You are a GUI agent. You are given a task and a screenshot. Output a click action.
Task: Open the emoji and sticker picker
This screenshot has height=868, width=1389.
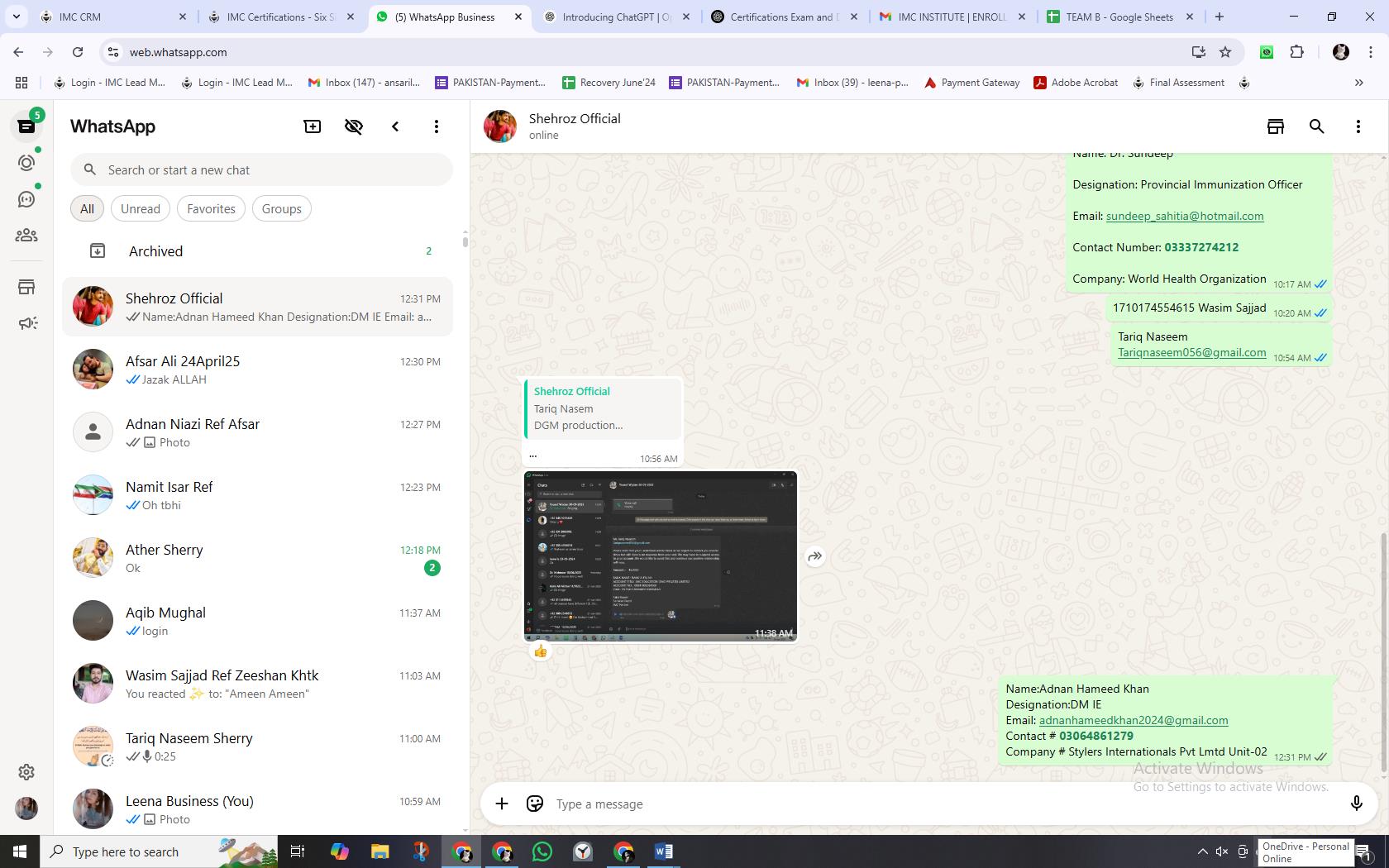click(x=535, y=804)
